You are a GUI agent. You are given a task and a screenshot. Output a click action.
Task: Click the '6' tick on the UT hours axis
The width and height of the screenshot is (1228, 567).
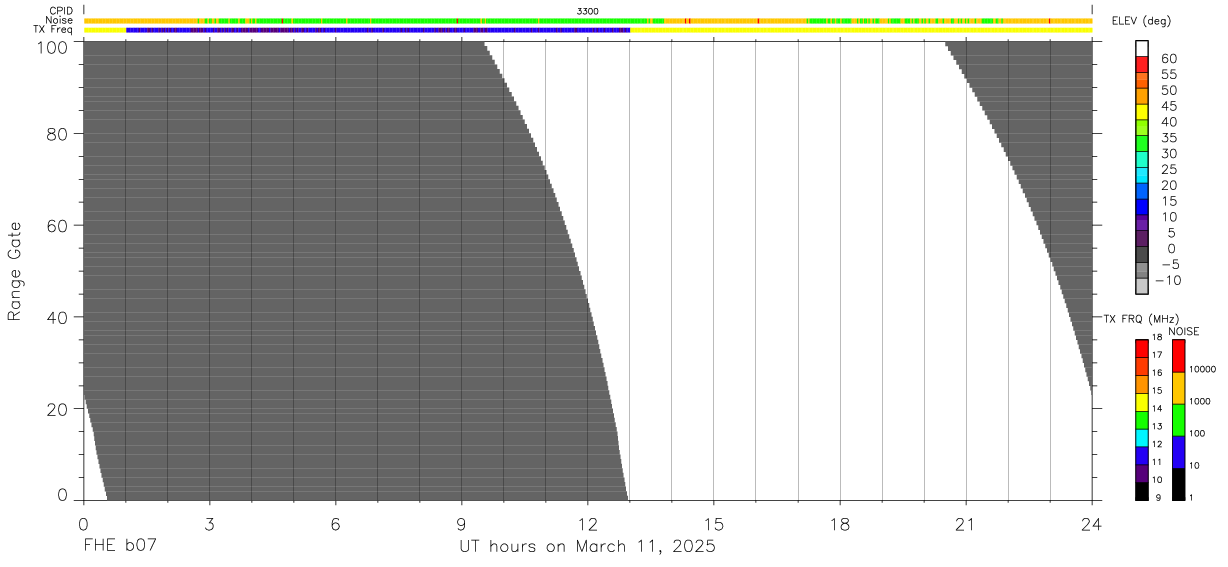pyautogui.click(x=335, y=524)
